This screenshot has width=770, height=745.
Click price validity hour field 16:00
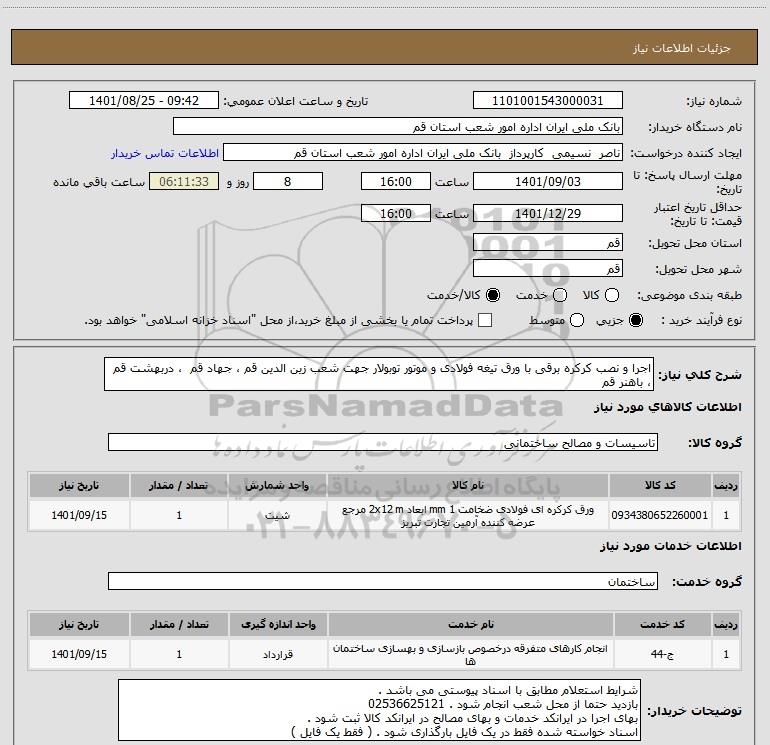[396, 213]
